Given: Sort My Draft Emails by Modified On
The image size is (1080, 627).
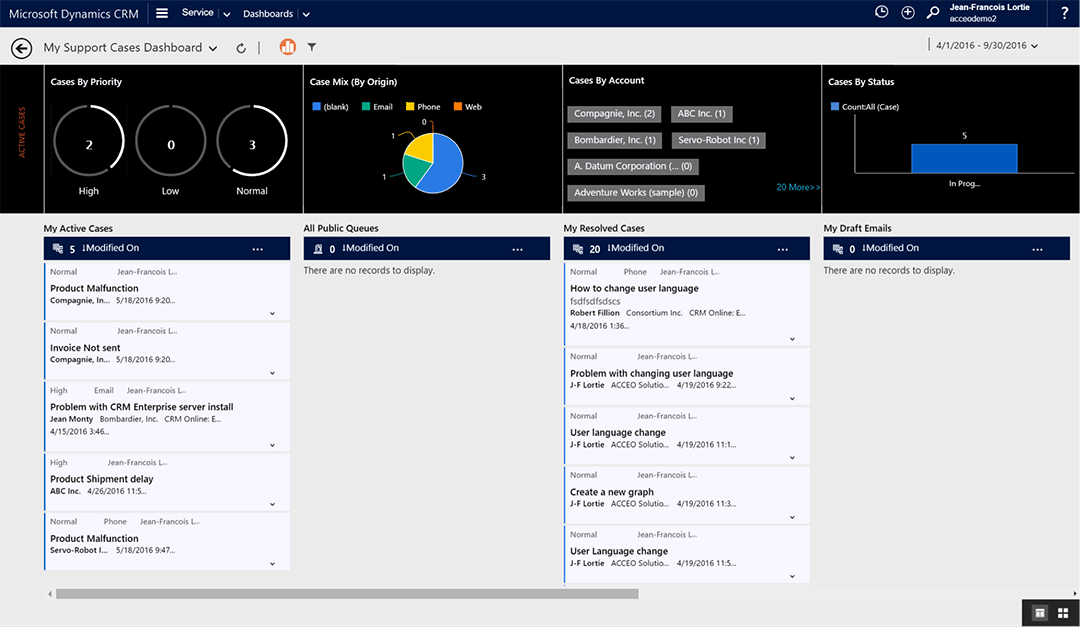Looking at the screenshot, I should [891, 248].
